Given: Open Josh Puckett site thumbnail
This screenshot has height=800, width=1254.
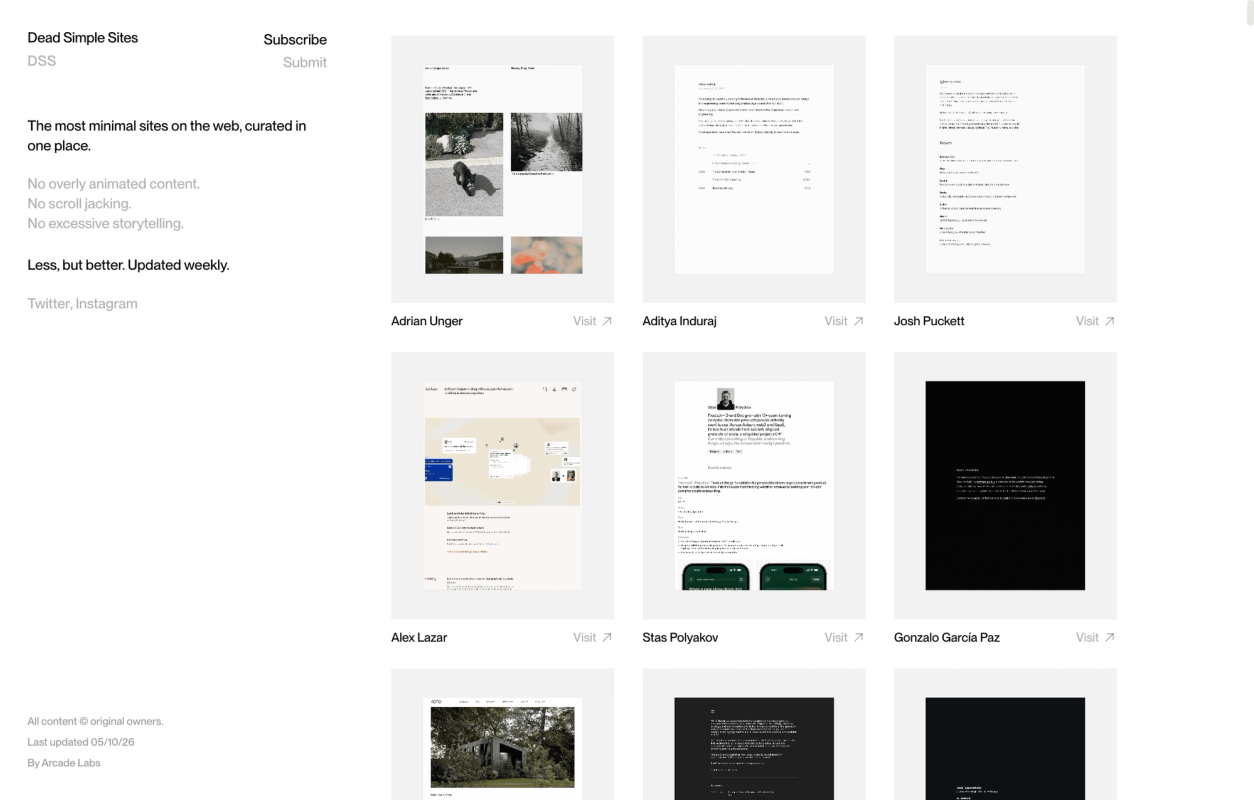Looking at the screenshot, I should click(x=1005, y=169).
